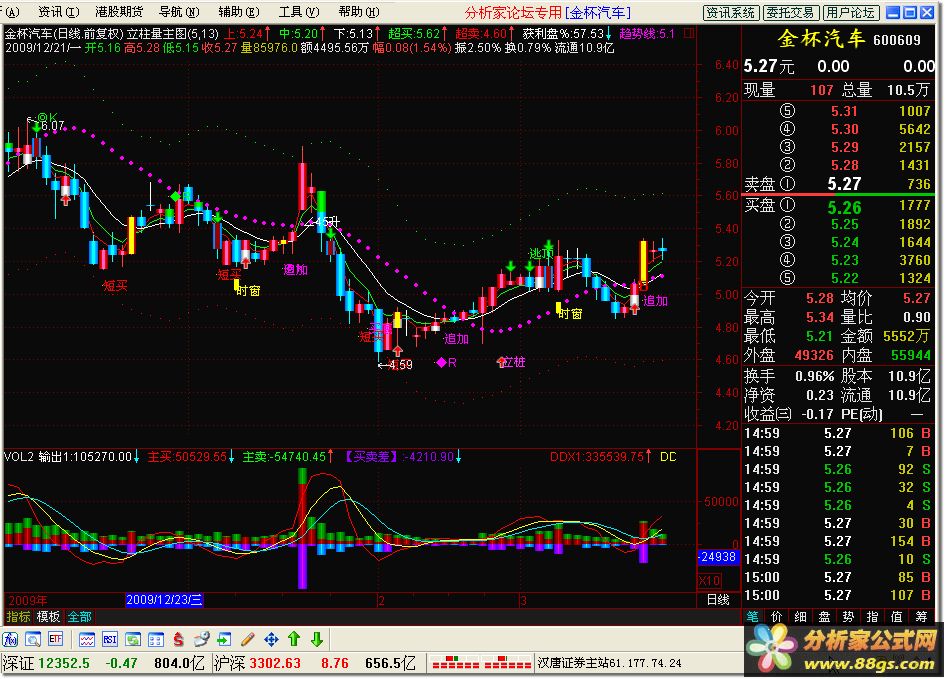Click the 日线 period selector
This screenshot has width=946, height=679.
(718, 600)
